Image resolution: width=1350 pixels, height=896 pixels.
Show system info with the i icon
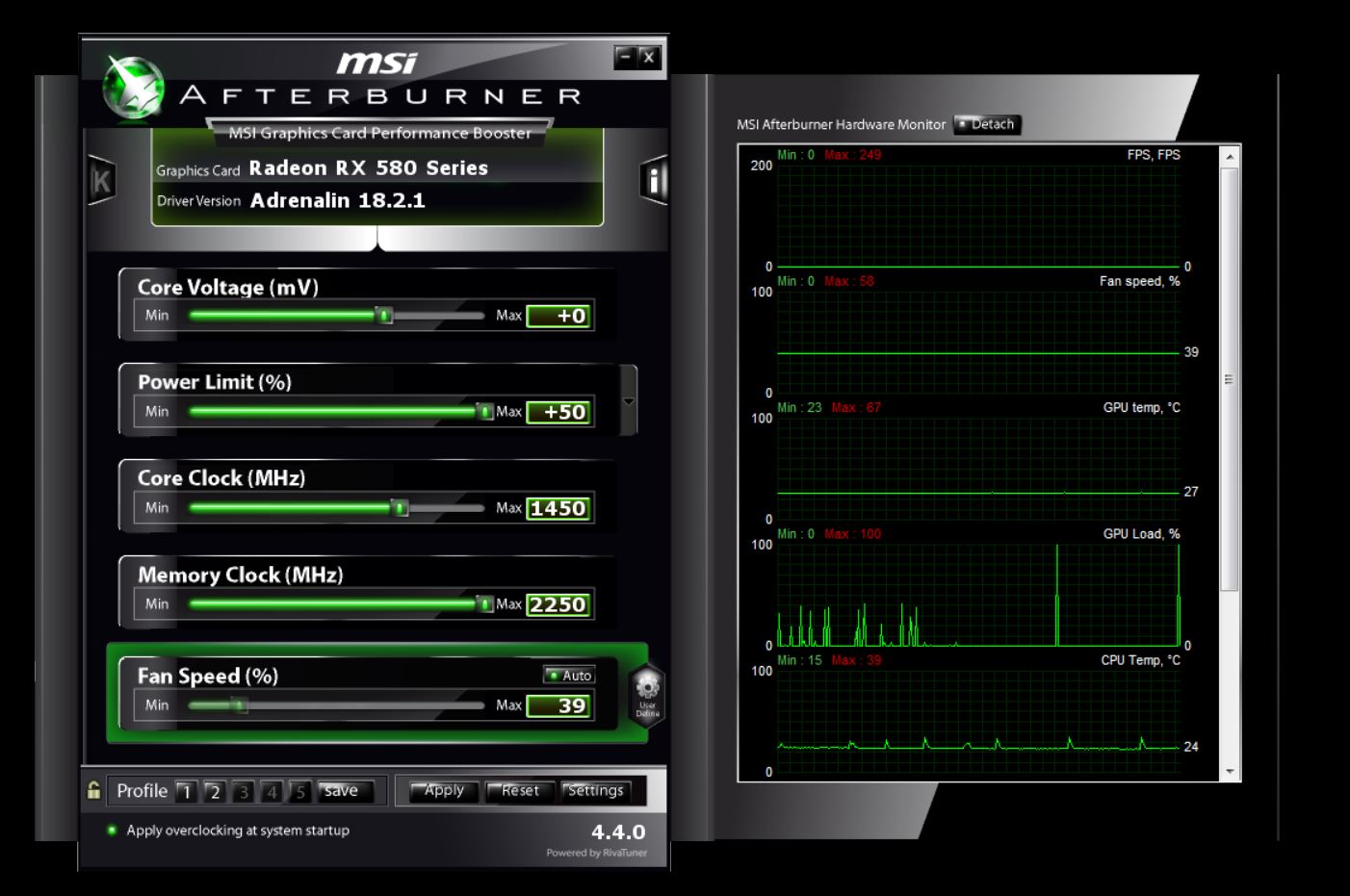coord(654,180)
